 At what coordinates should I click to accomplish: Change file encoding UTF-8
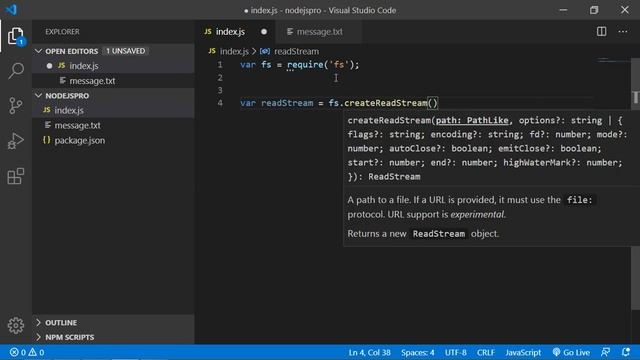pyautogui.click(x=456, y=352)
